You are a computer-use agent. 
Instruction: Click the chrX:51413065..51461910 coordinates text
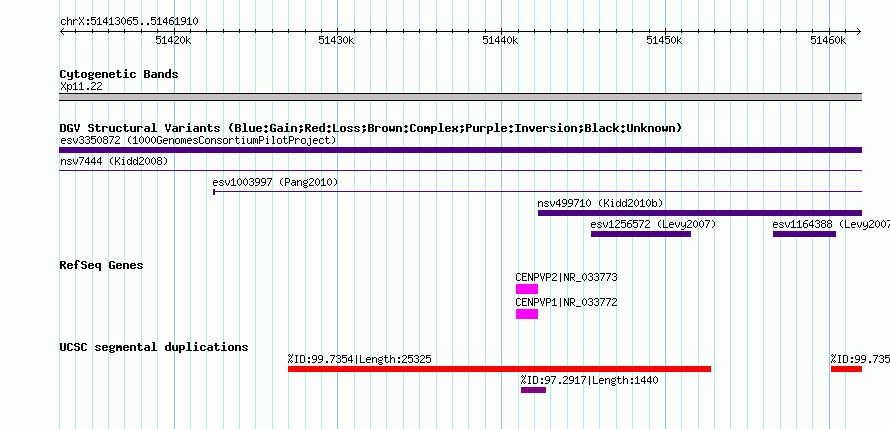click(129, 22)
